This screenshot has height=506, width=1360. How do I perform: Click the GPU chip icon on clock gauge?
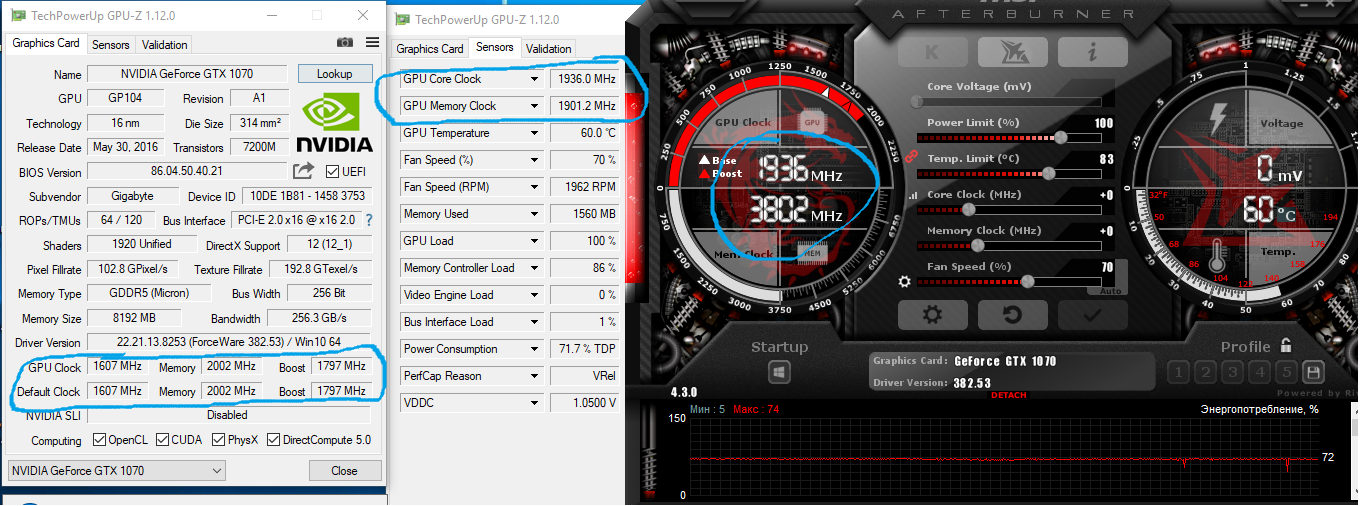[812, 122]
